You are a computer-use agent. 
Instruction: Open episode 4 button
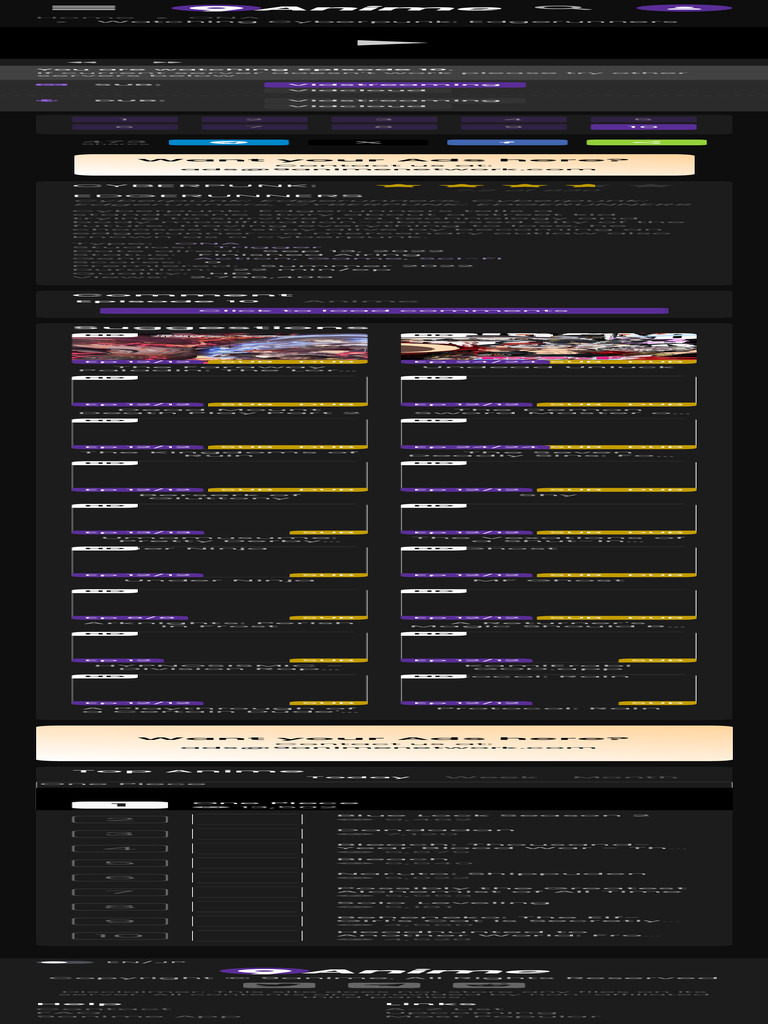click(514, 120)
